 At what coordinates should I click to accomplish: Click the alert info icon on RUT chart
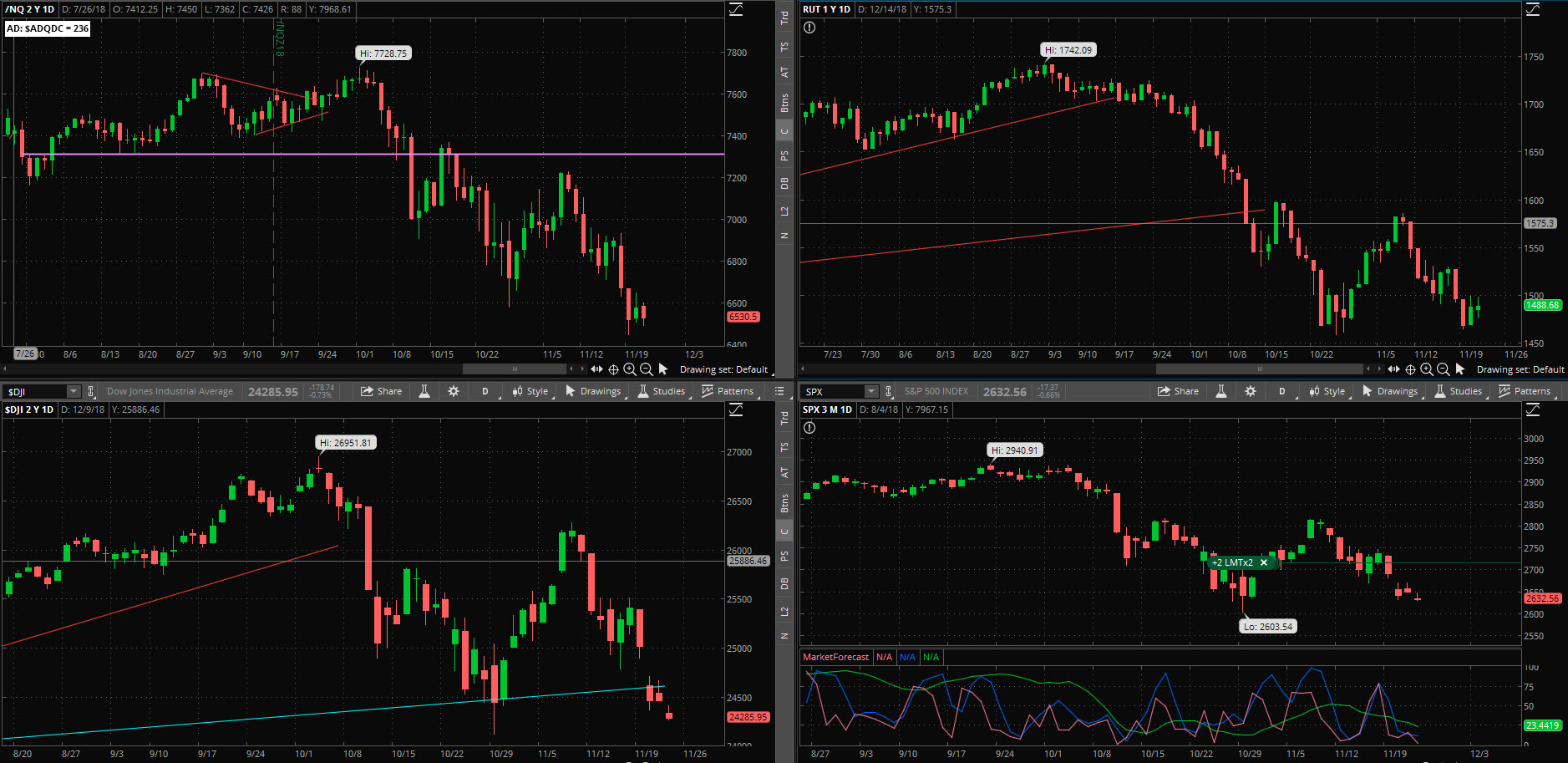click(x=809, y=28)
